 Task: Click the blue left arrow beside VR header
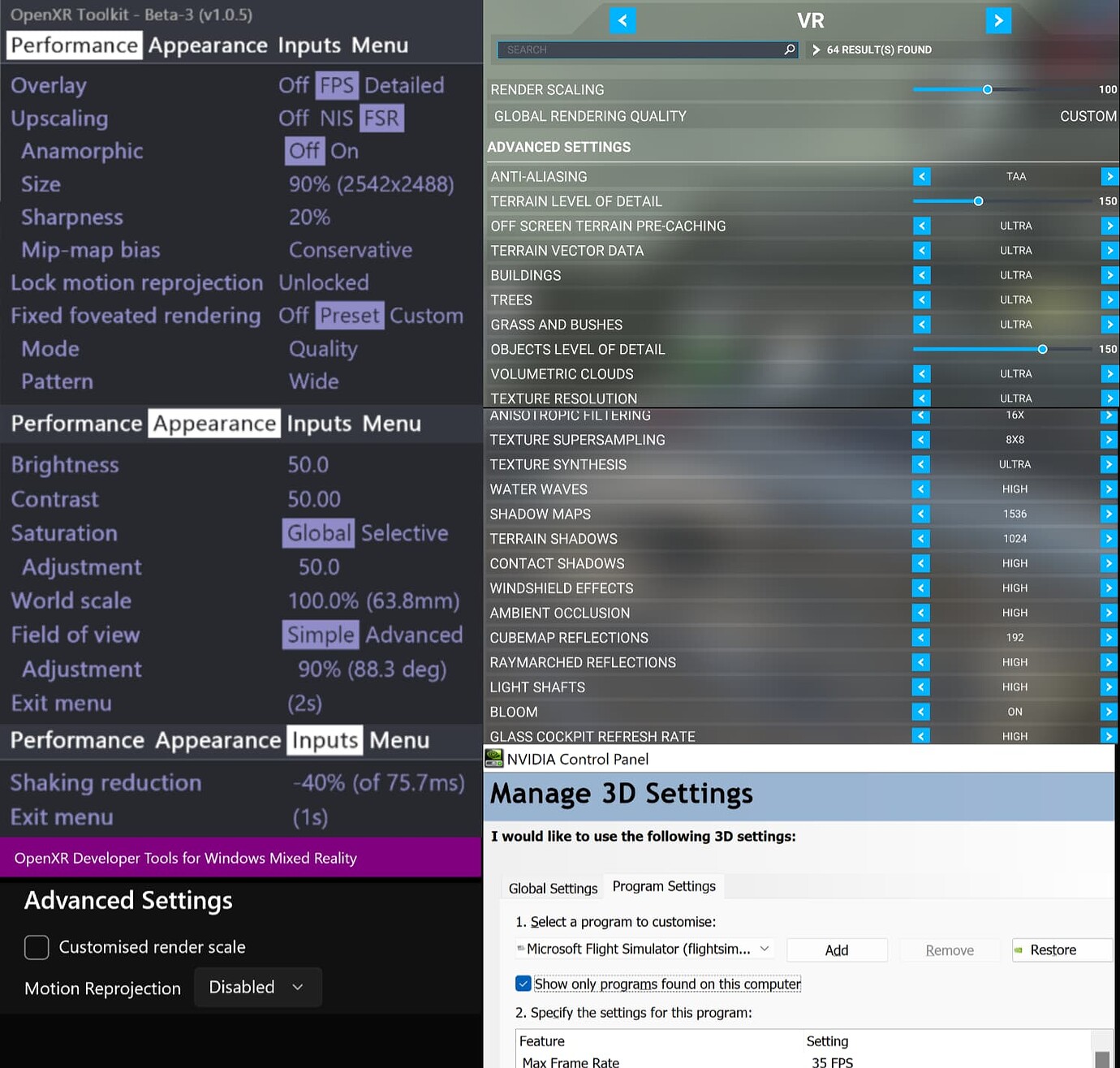[622, 20]
